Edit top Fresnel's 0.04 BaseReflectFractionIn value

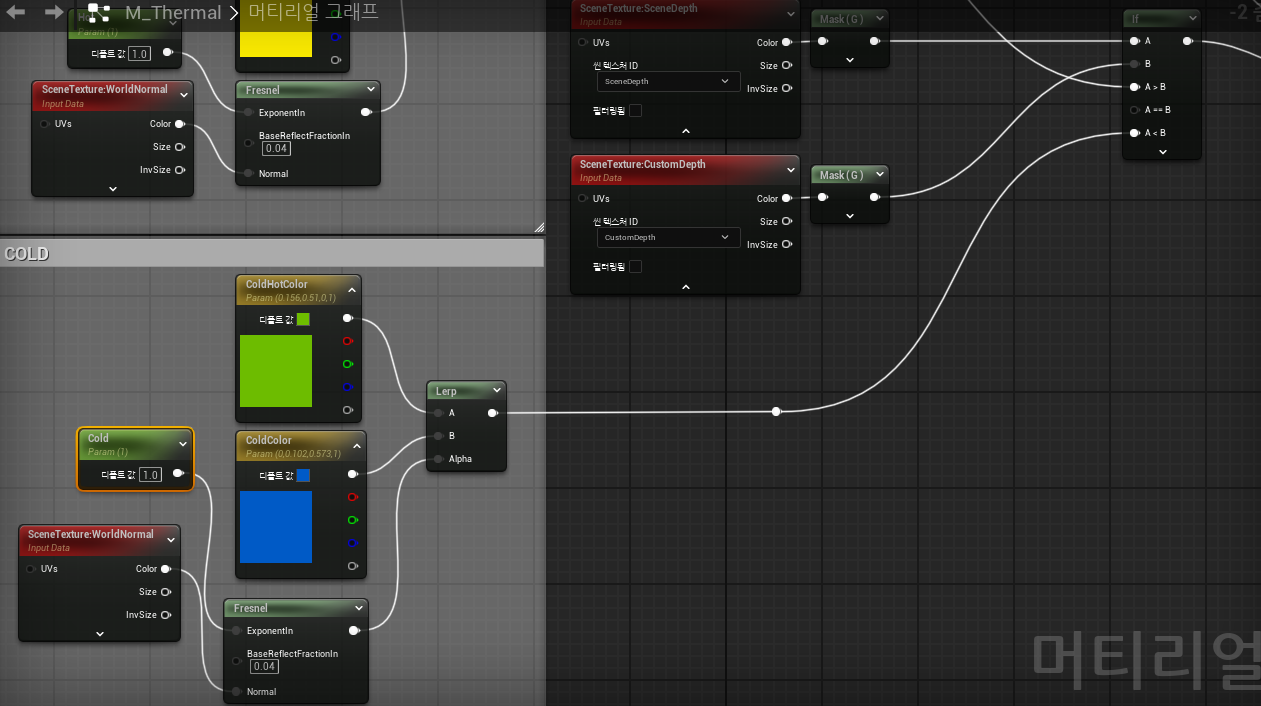tap(276, 148)
